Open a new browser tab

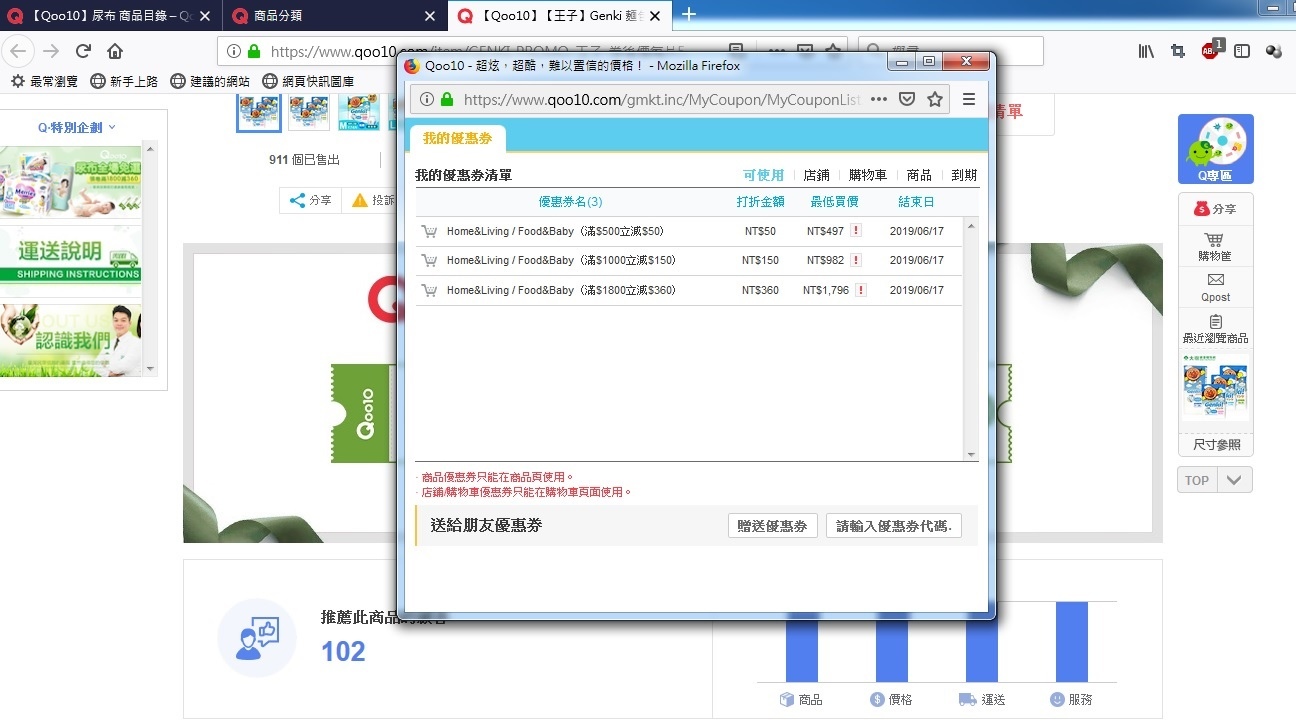coord(688,14)
